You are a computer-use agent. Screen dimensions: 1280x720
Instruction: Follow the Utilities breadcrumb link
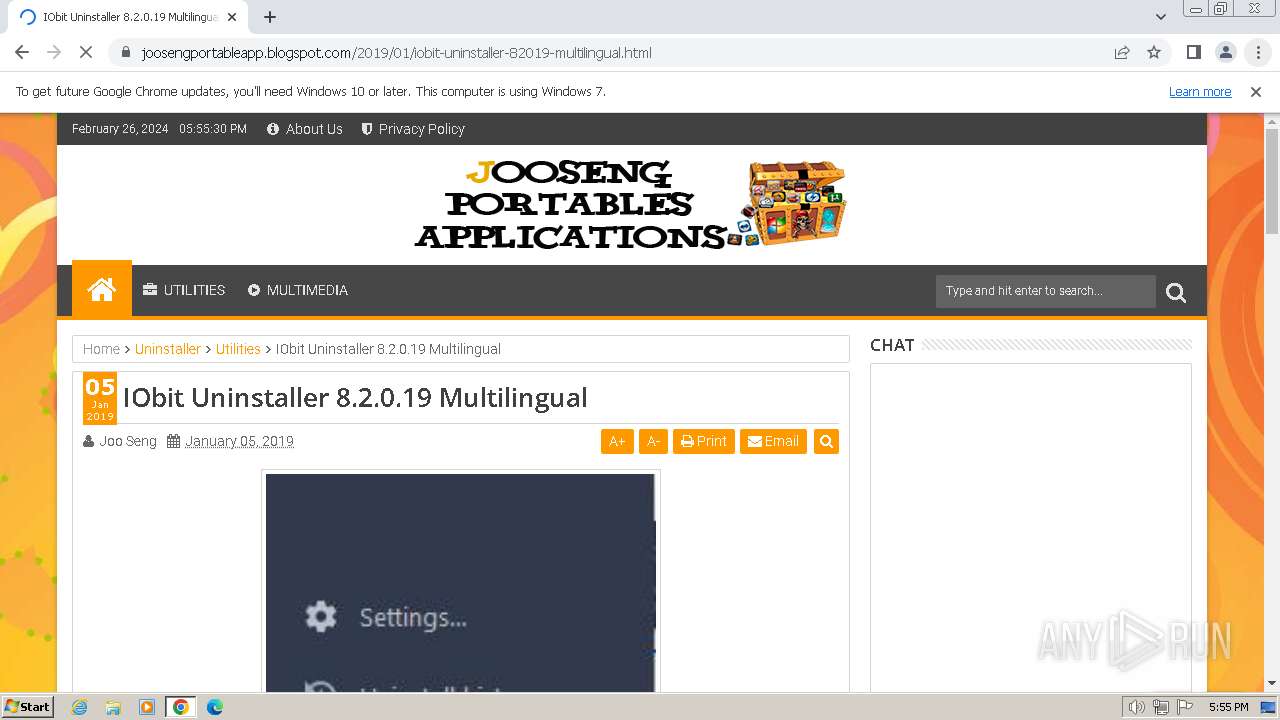tap(238, 349)
